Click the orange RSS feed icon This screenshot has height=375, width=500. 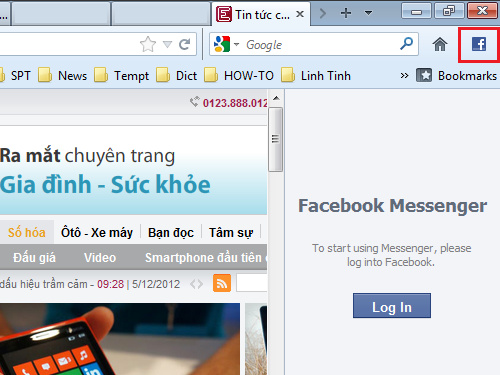[x=222, y=283]
